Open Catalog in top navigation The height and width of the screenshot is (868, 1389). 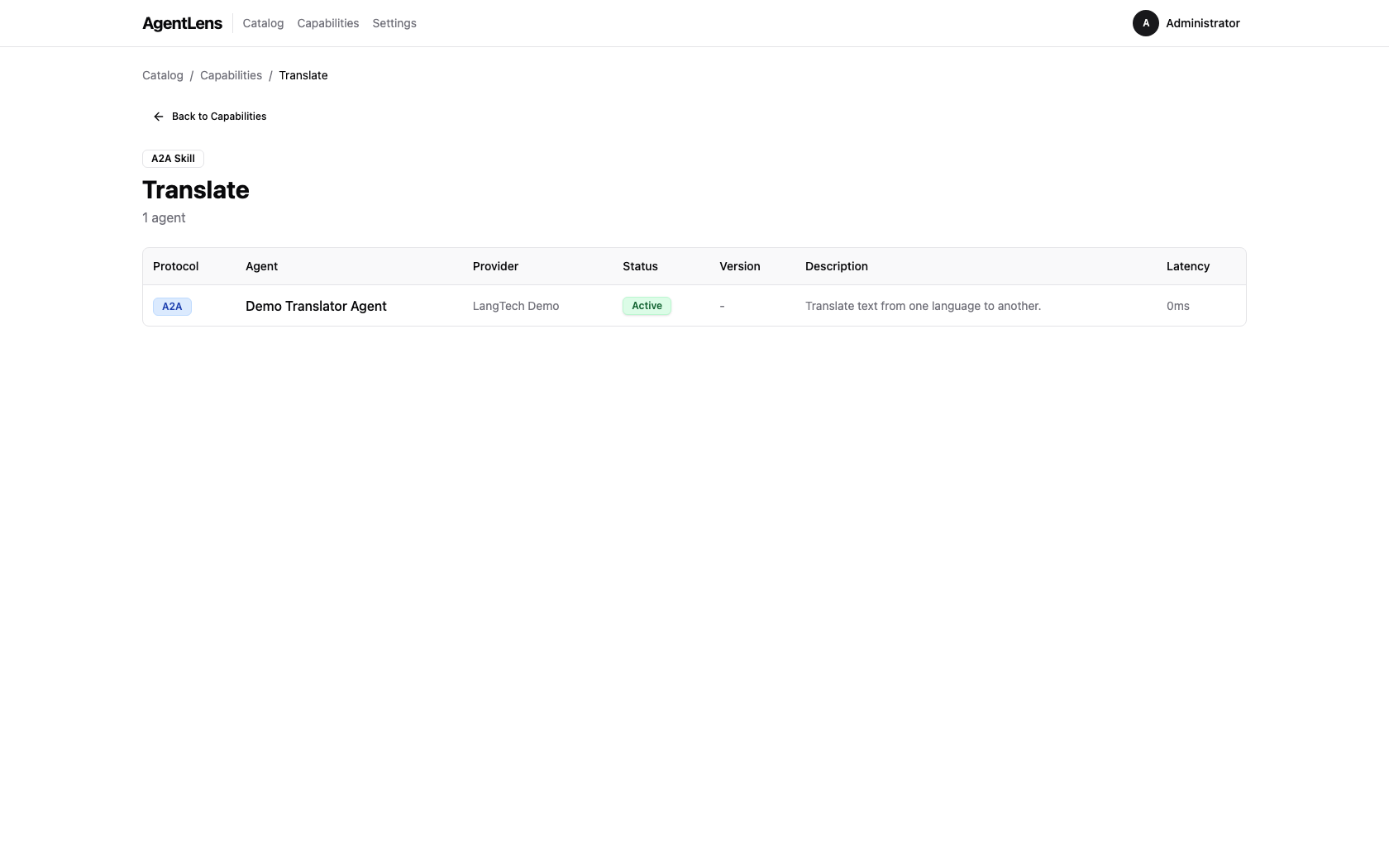click(x=263, y=23)
